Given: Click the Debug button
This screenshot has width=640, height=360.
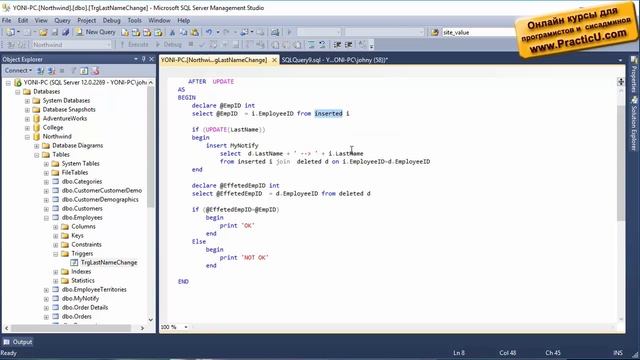Looking at the screenshot, I should [169, 44].
